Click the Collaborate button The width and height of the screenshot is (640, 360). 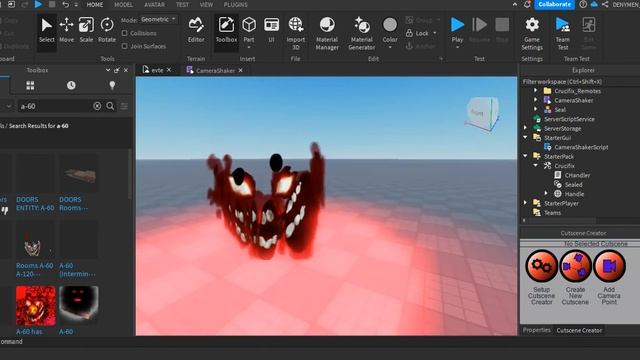pyautogui.click(x=554, y=4)
